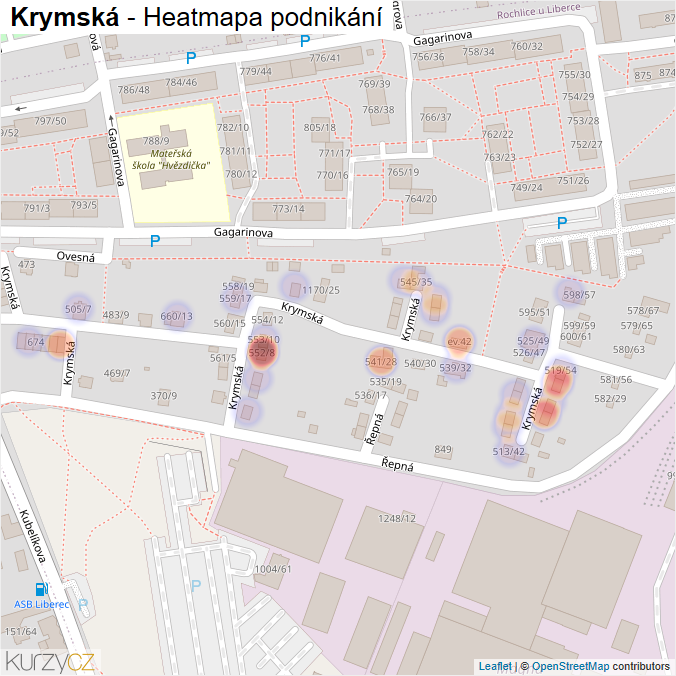Click the heat spot at 513/42
Image resolution: width=676 pixels, height=676 pixels.
click(509, 451)
